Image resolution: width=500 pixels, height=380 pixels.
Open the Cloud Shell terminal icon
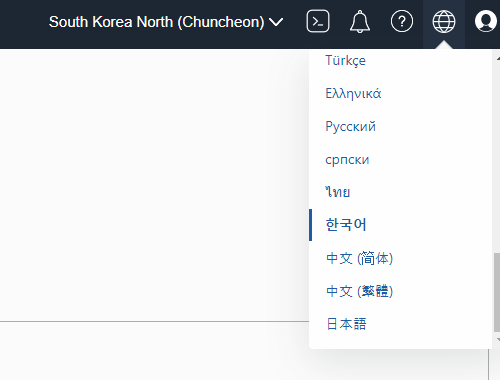point(318,22)
